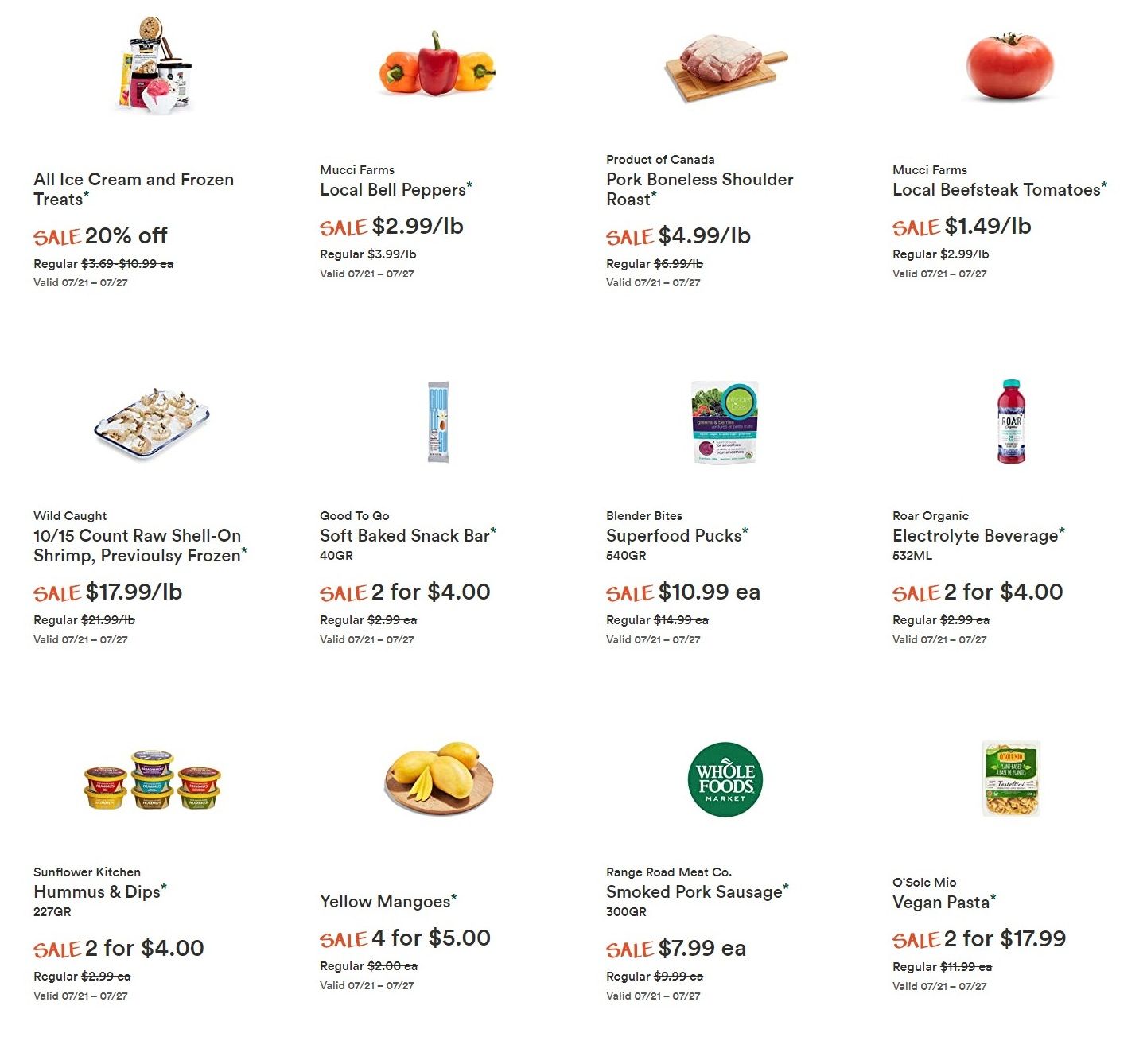Click the Pork Boneless Shoulder Roast title
The image size is (1147, 1064).
(x=700, y=189)
